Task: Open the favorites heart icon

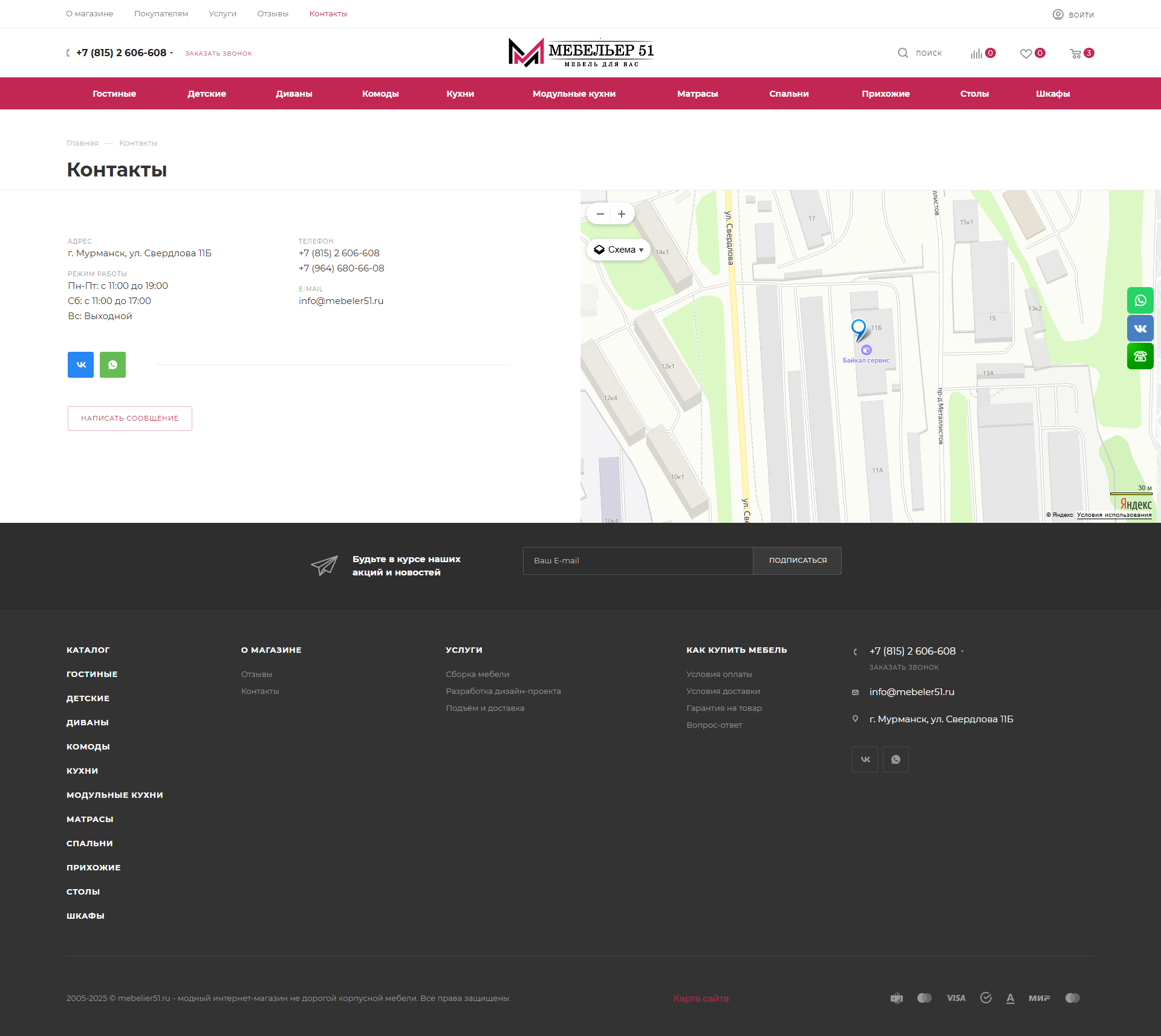Action: (1026, 53)
